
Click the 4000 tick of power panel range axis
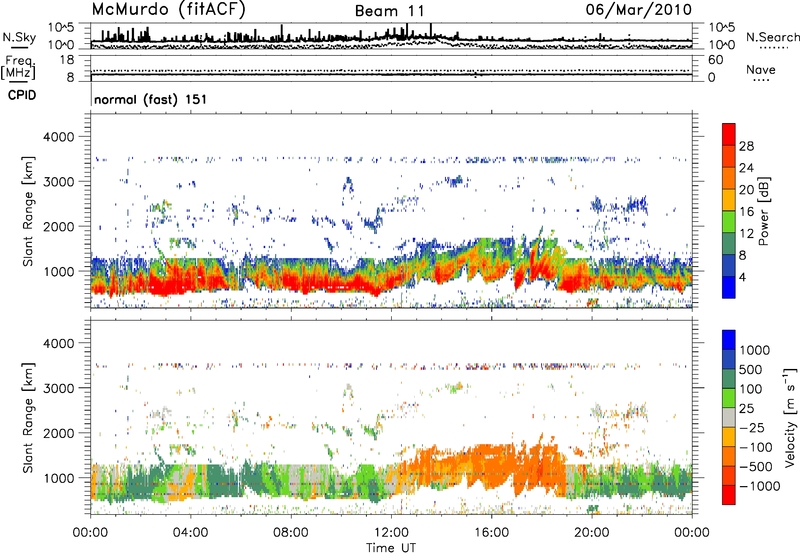click(58, 137)
